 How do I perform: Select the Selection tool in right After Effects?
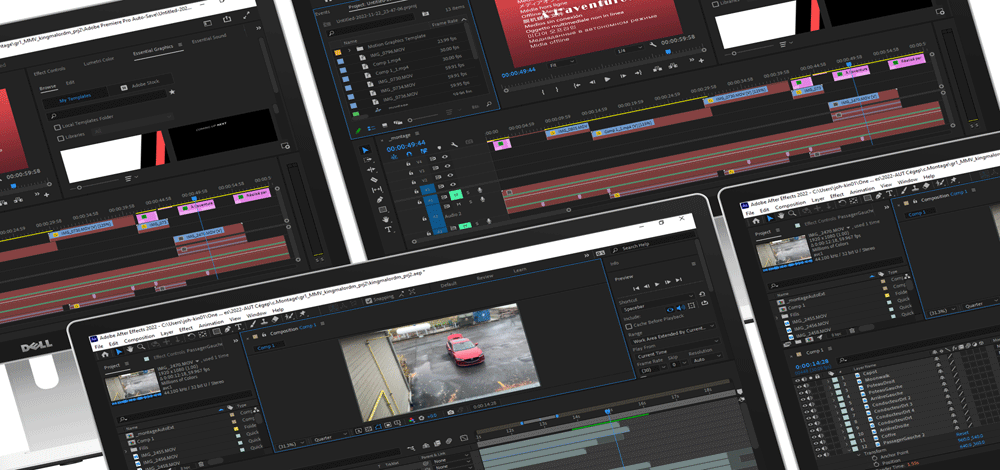770,218
